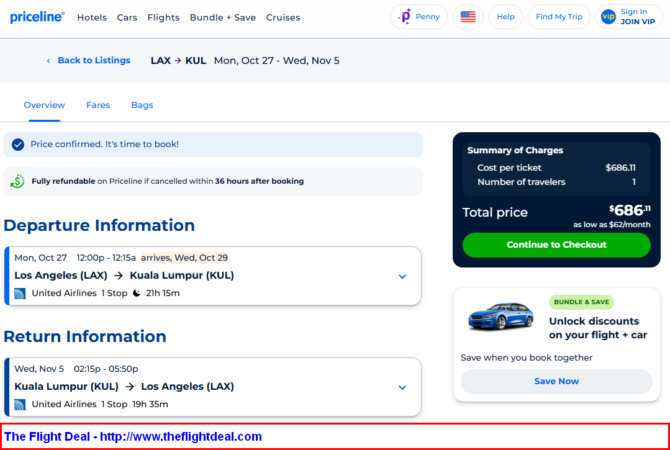This screenshot has width=670, height=450.
Task: Click 'arrives, Wed, Oct 29' label
Action: tap(184, 258)
